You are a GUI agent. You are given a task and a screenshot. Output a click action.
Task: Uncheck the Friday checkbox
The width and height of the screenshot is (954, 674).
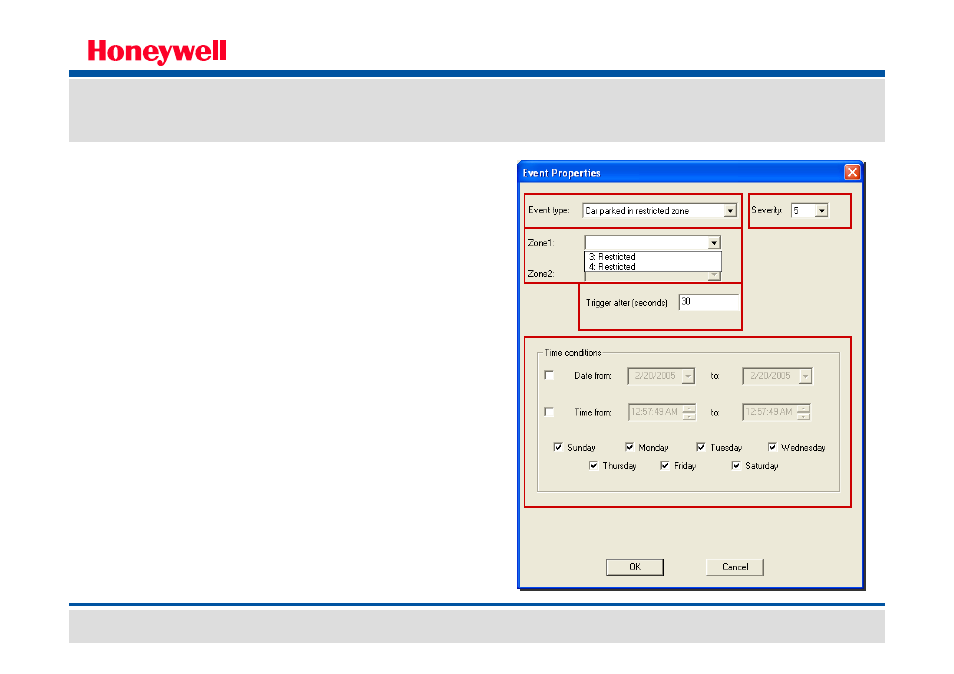point(665,465)
